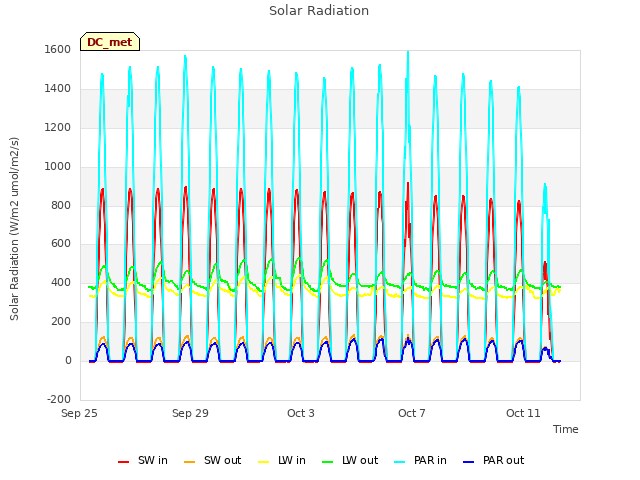Click the 800 y-axis tick label
The image size is (640, 480).
point(61,205)
